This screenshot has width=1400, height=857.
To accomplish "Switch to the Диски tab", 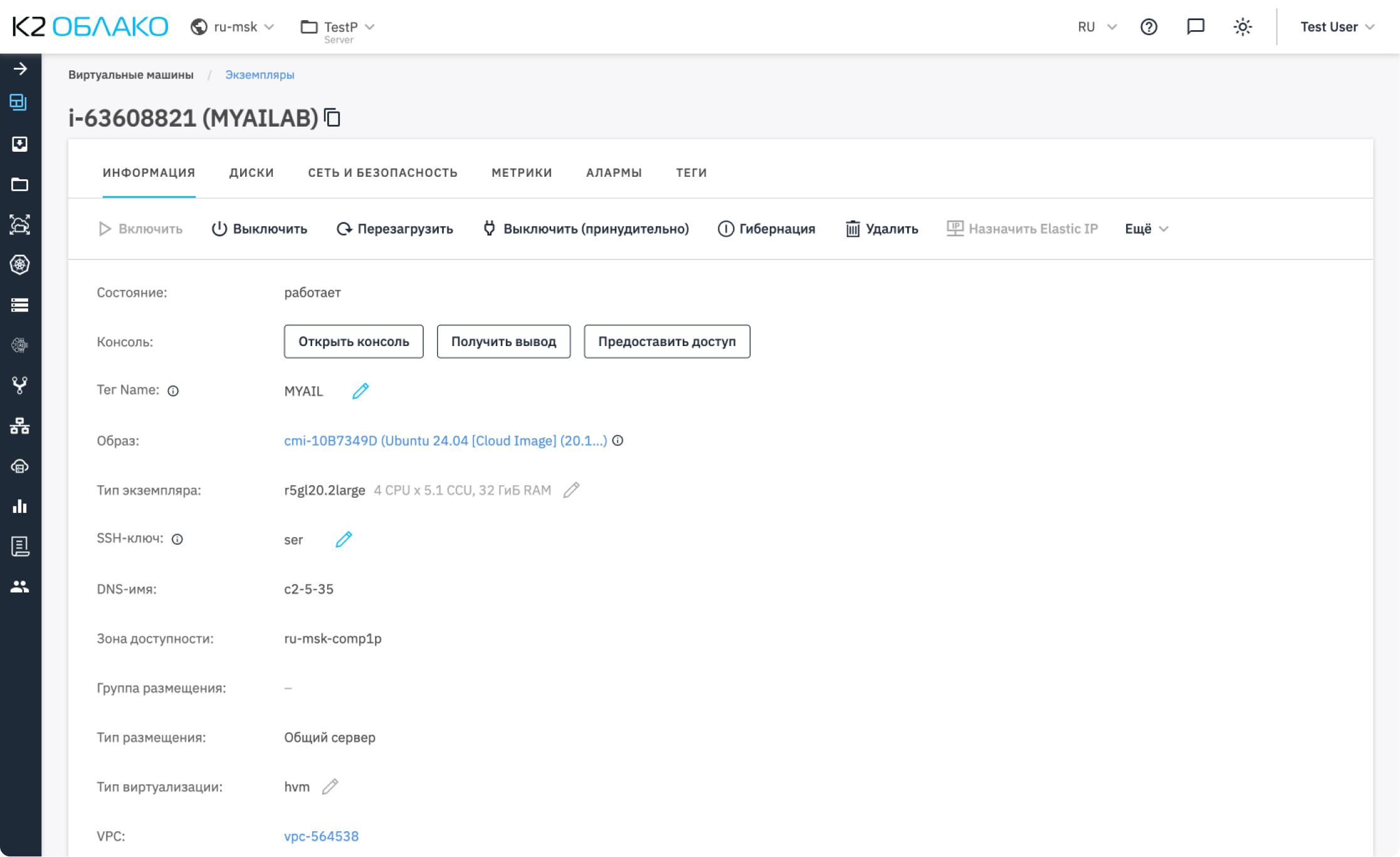I will (x=251, y=172).
